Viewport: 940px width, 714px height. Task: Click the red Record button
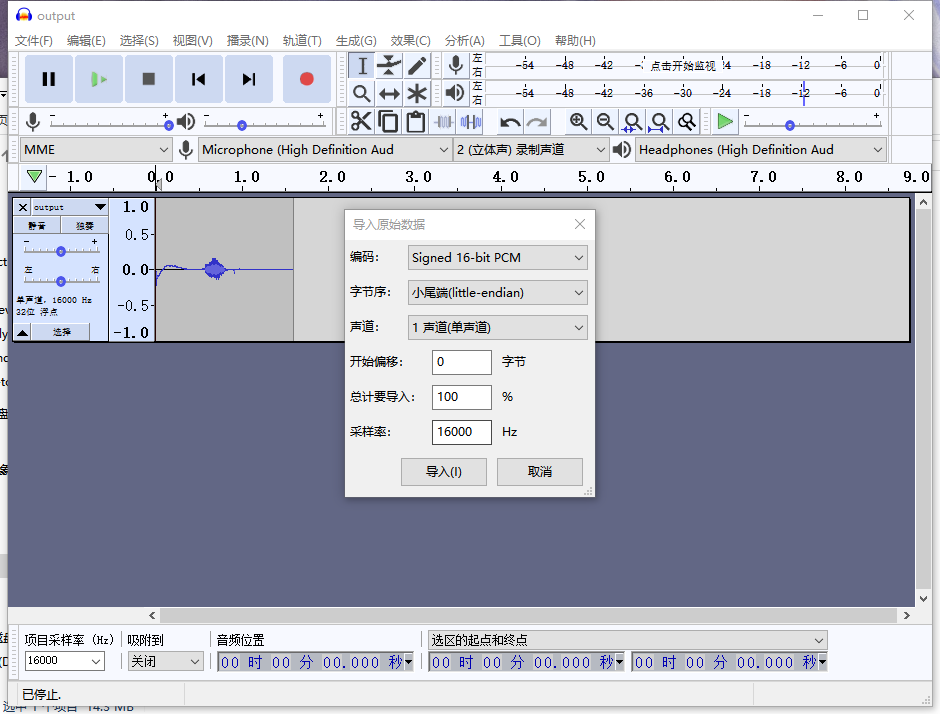click(306, 79)
